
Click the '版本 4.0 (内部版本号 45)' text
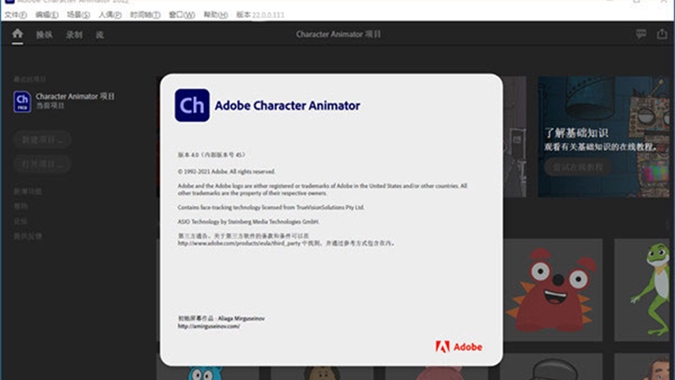tap(211, 155)
